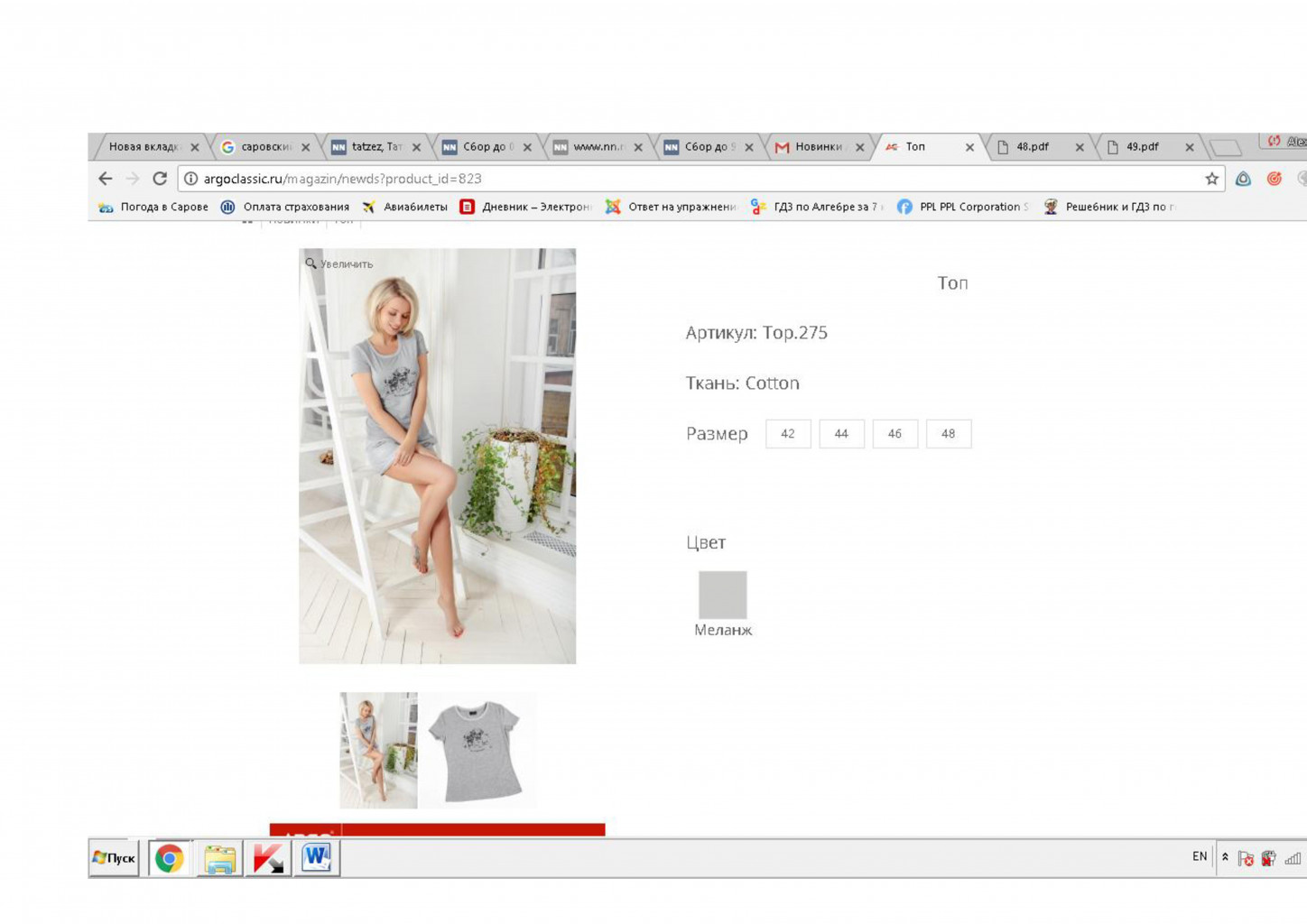Open the Пуск start menu
Screen dimensions: 1307x924
point(114,858)
